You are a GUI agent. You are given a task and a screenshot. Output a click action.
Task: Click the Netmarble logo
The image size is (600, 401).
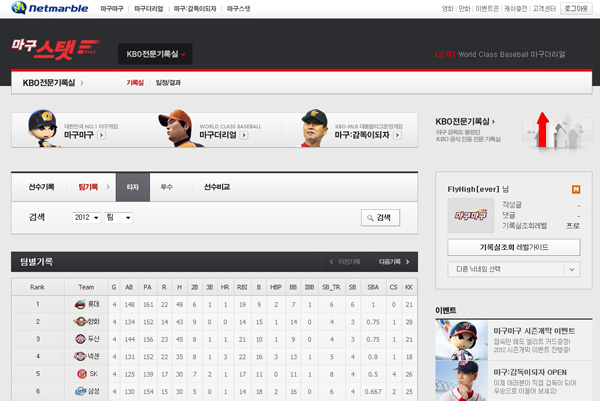[x=47, y=8]
